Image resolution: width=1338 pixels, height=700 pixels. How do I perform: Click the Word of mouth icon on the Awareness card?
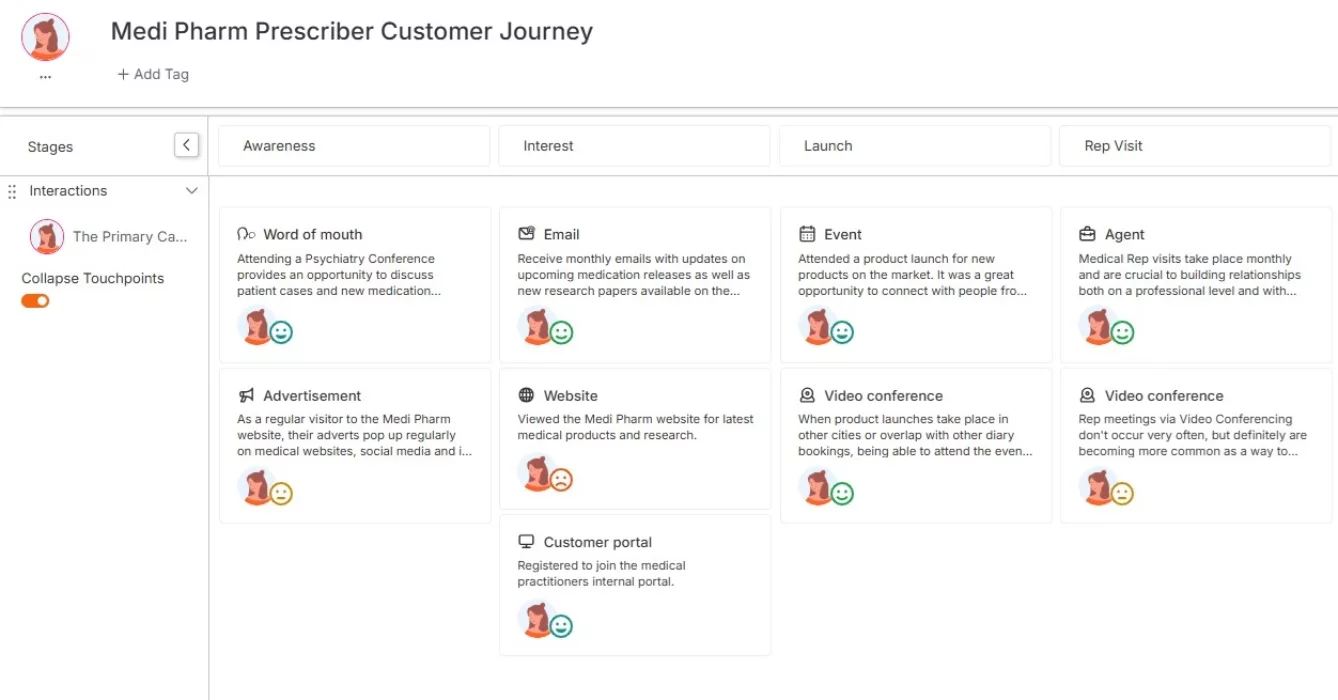point(244,233)
